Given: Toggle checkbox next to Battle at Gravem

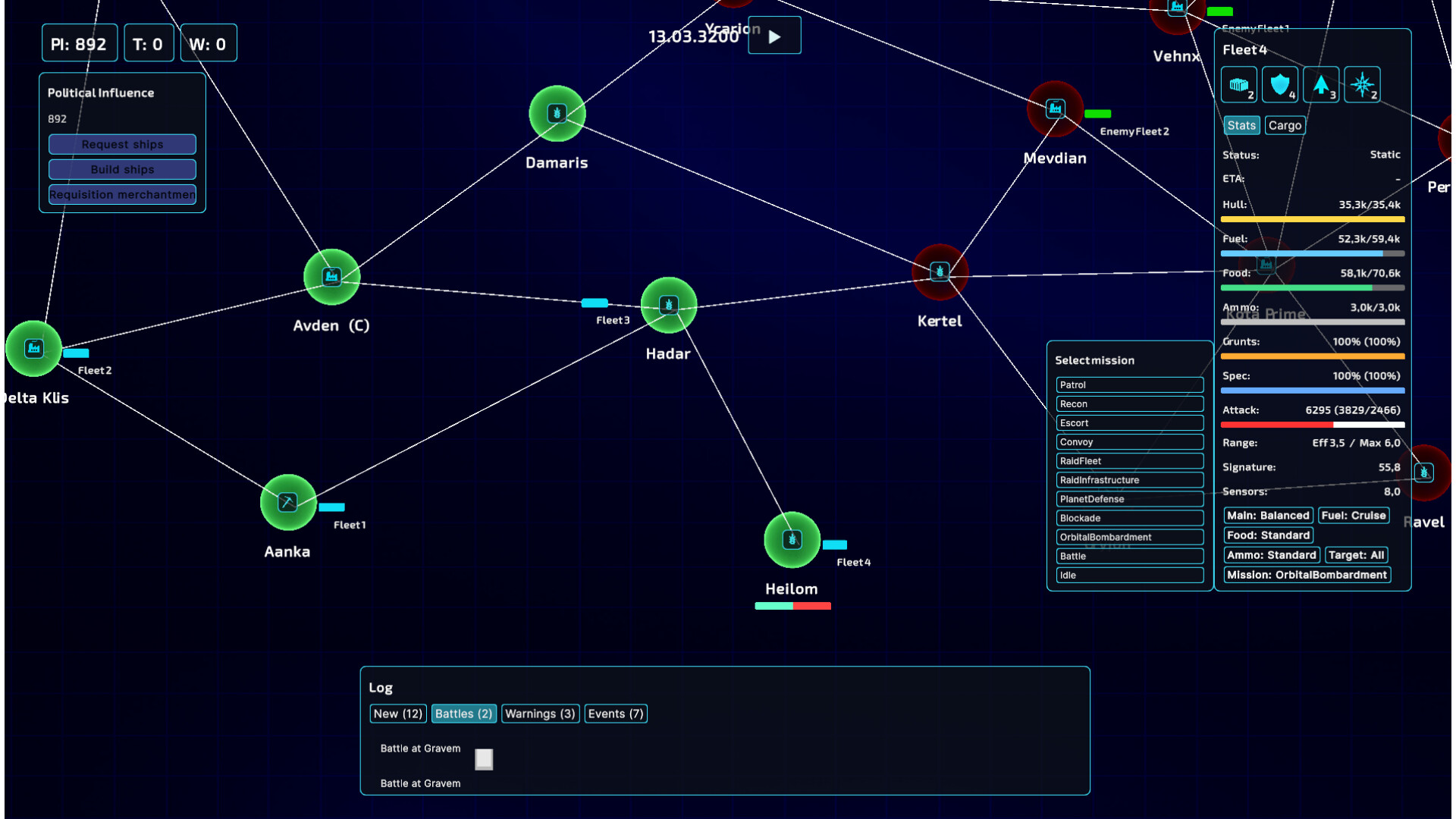Looking at the screenshot, I should 484,759.
